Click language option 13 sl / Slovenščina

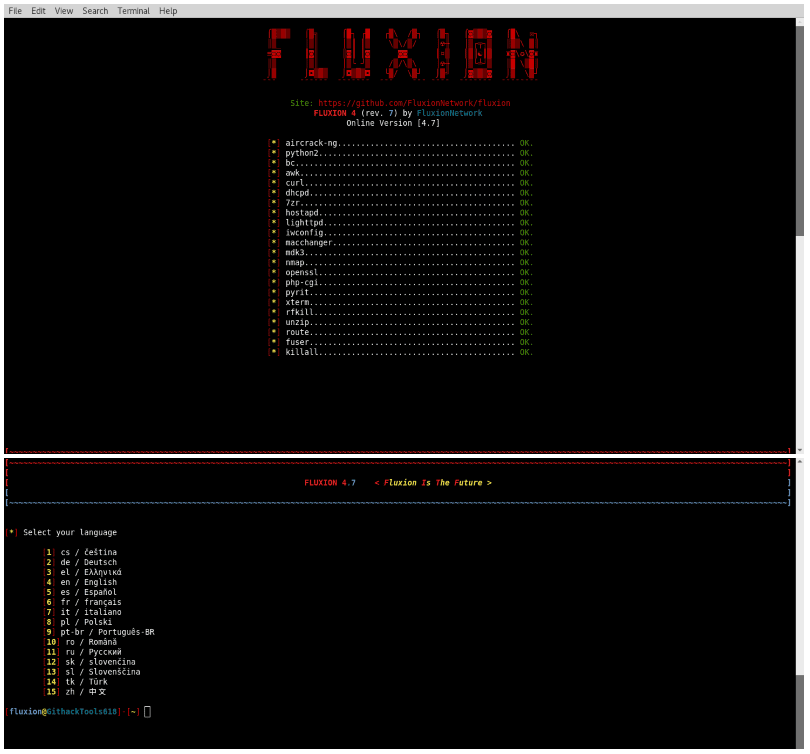pyautogui.click(x=92, y=672)
